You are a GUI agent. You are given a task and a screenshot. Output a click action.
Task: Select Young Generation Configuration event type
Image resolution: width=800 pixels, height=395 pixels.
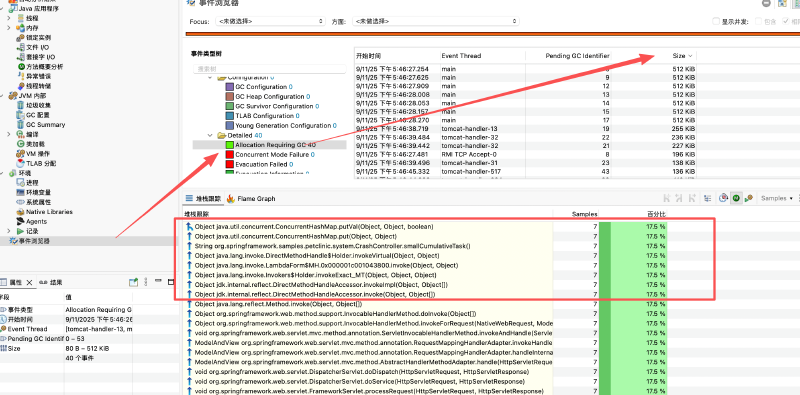(283, 126)
